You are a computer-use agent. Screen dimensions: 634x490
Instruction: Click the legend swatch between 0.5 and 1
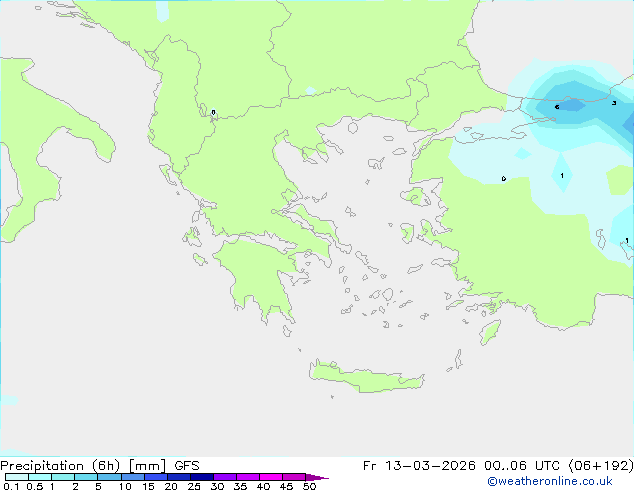pos(40,477)
